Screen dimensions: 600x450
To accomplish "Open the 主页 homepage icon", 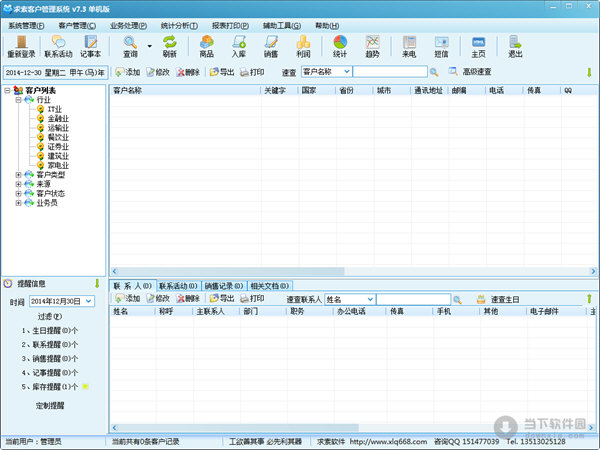I will [x=478, y=46].
